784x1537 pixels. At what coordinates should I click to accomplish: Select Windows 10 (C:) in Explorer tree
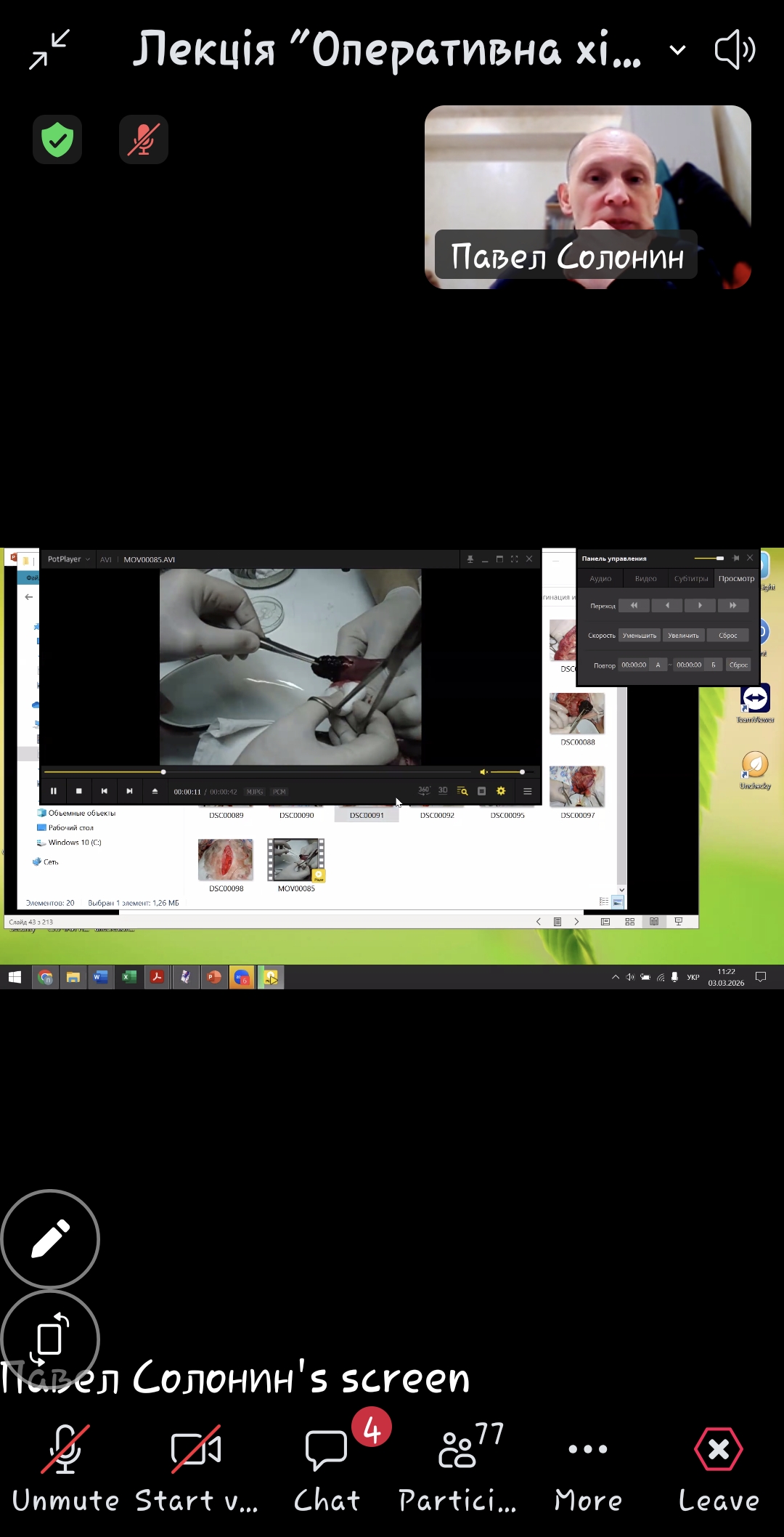[69, 843]
